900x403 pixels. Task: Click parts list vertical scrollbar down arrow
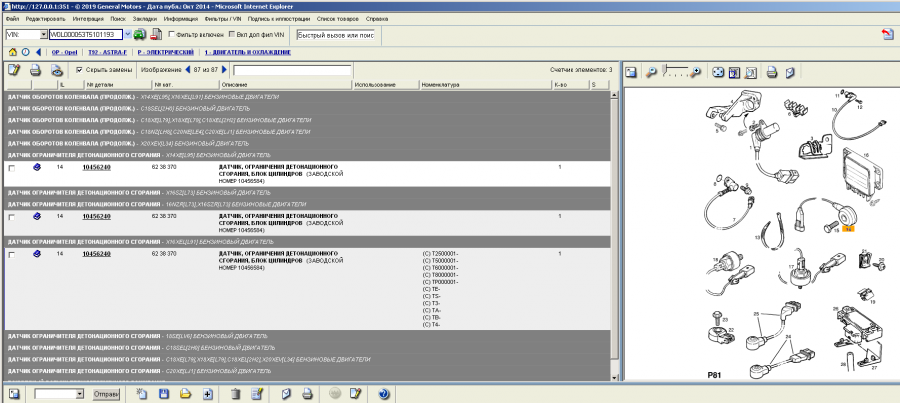(x=615, y=377)
